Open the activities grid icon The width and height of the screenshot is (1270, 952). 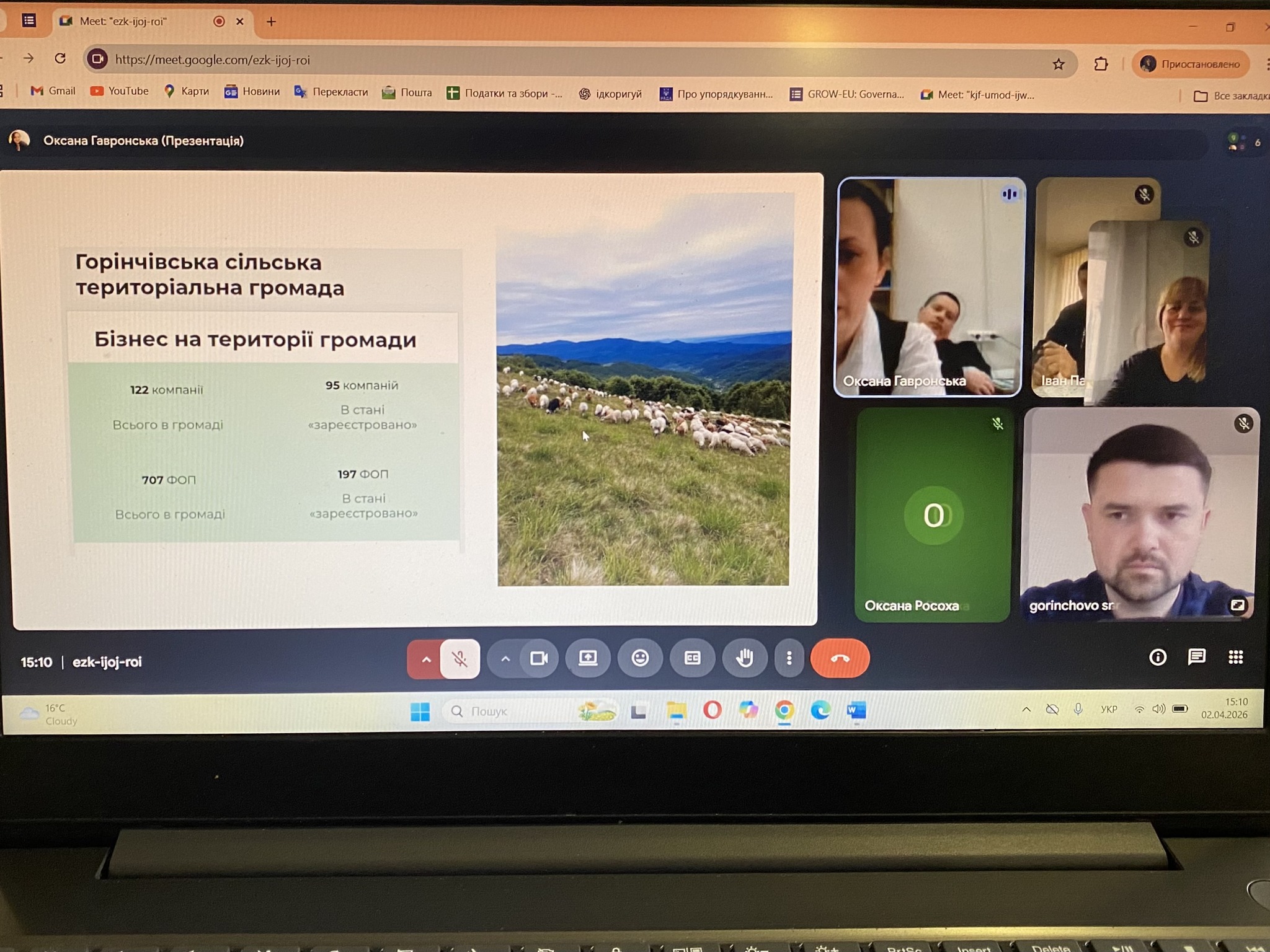point(1235,657)
